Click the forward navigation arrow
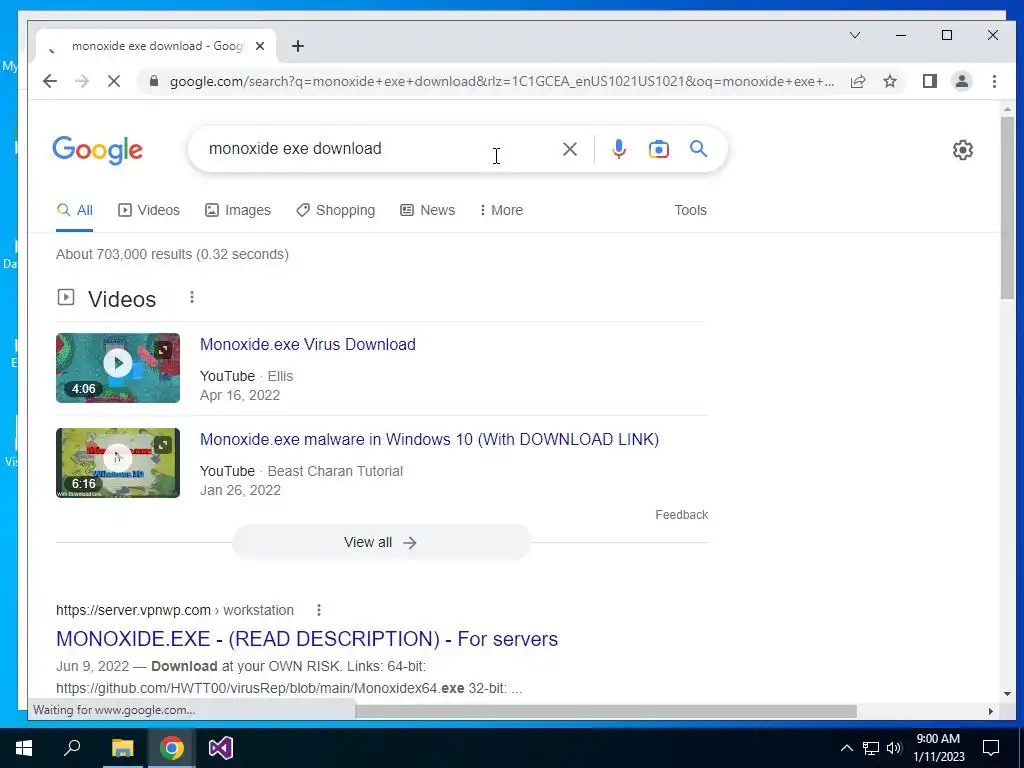This screenshot has height=768, width=1024. click(82, 81)
